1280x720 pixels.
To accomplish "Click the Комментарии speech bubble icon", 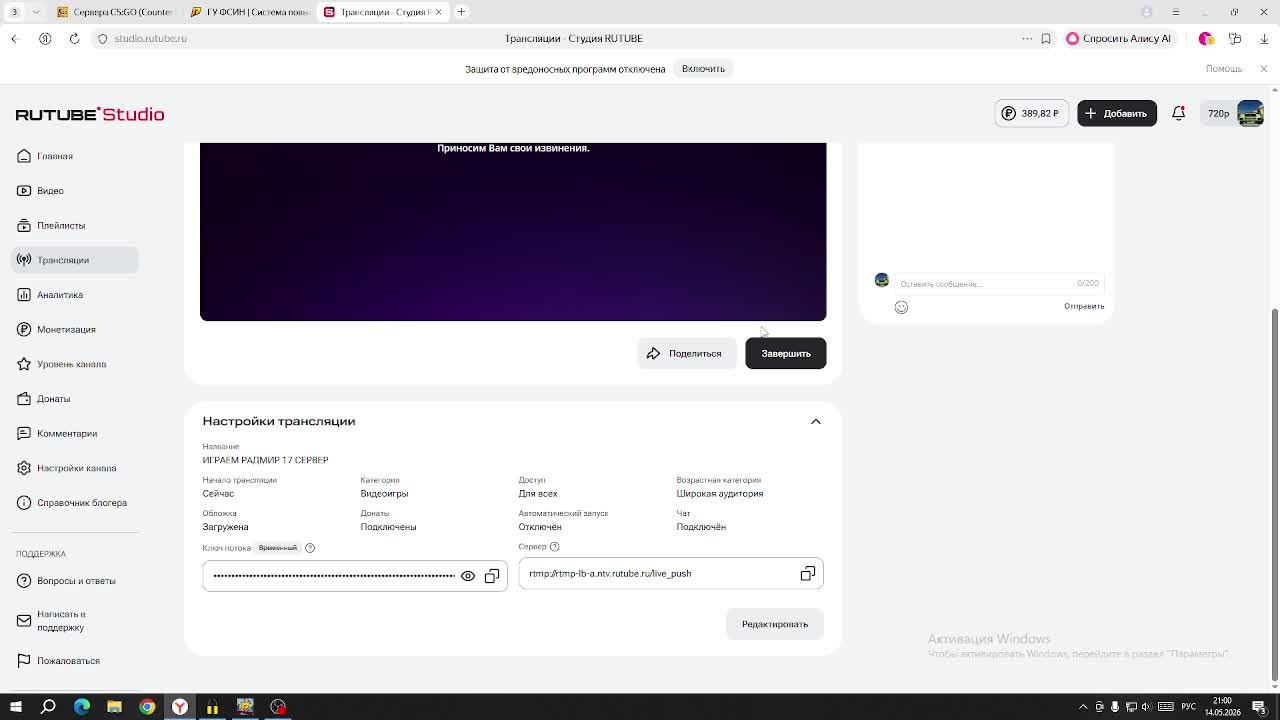I will [x=24, y=433].
